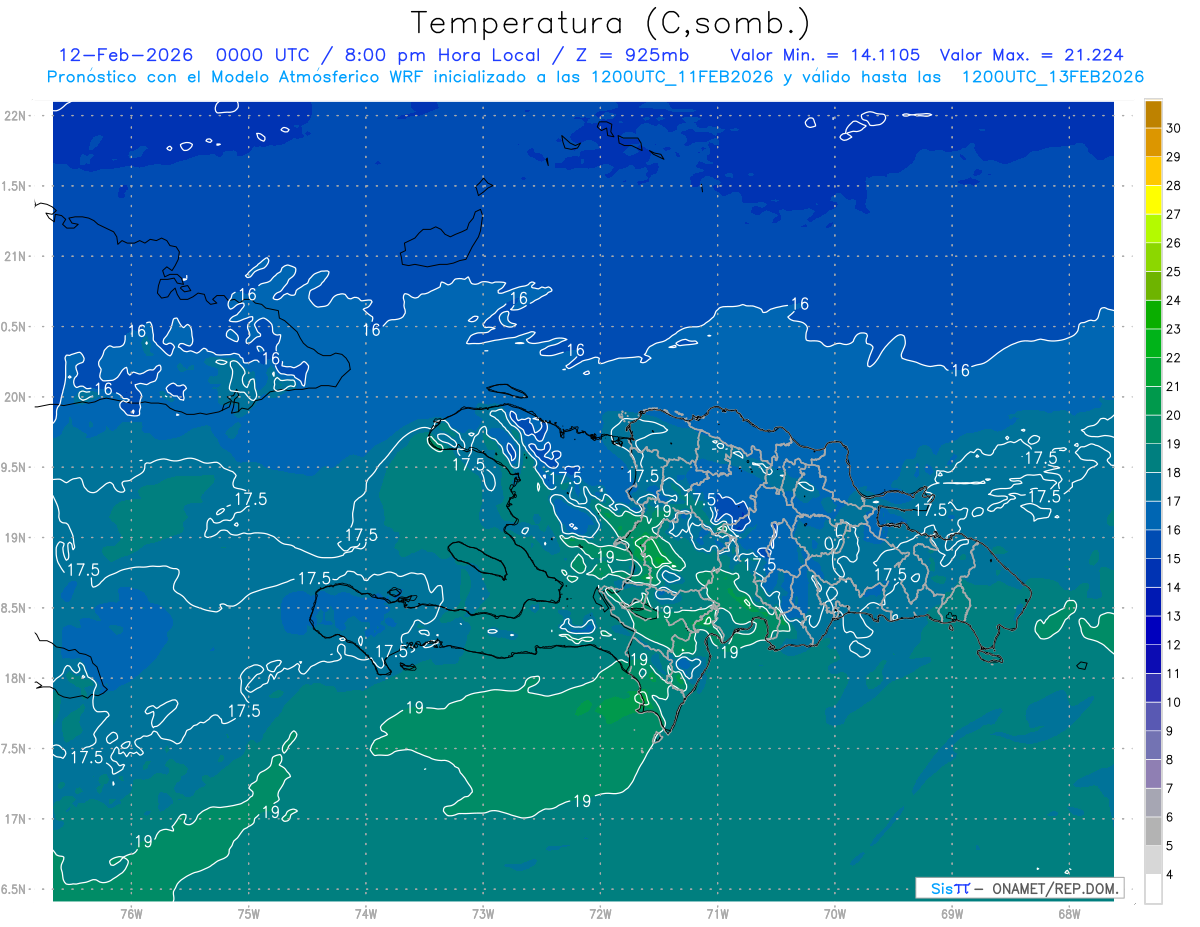Click the '21N' latitude axis label
1200x927 pixels.
[16, 256]
